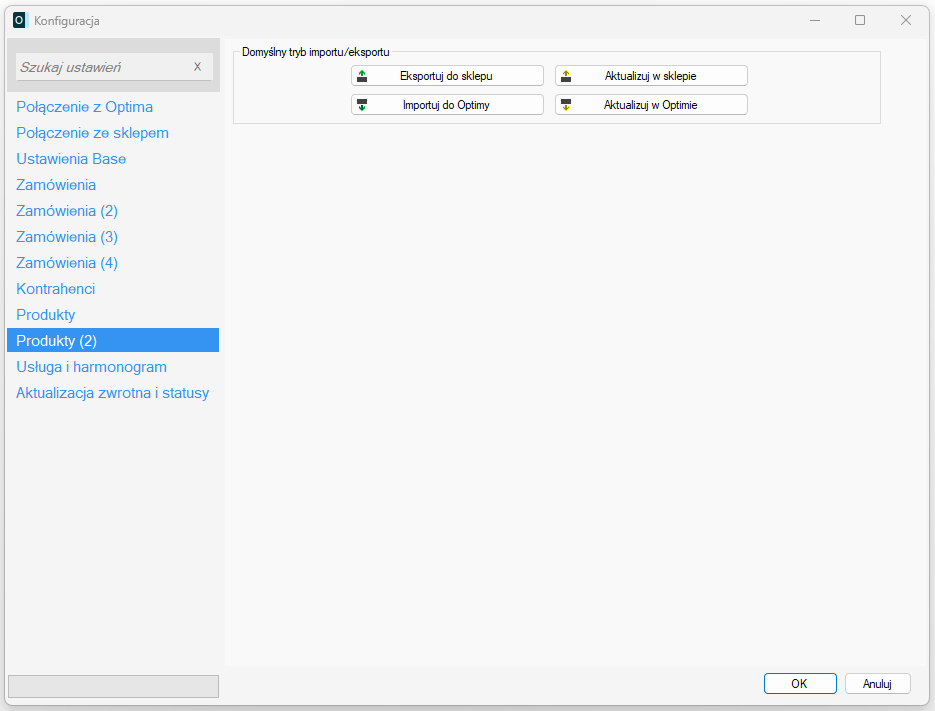Open the Kontrahenci settings
Screen dimensions: 935x711
[56, 289]
